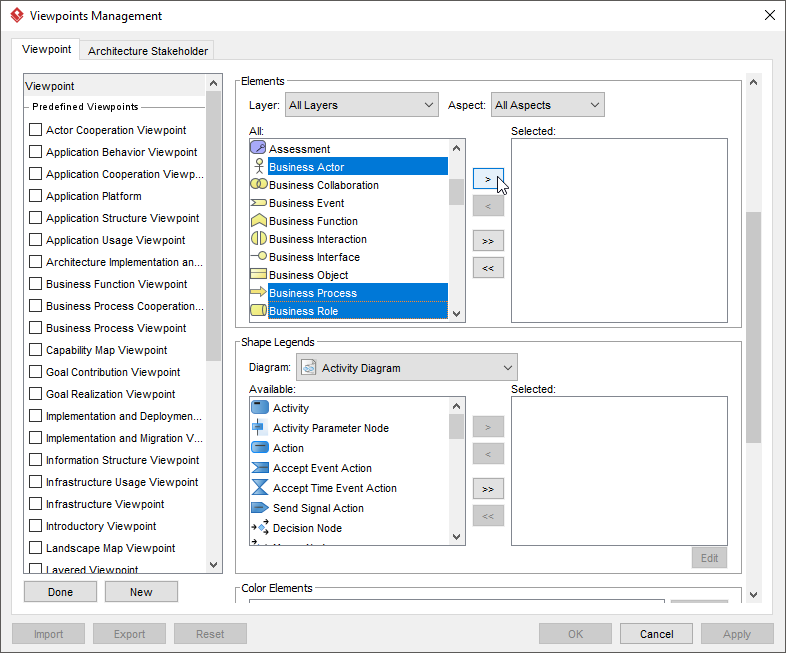This screenshot has width=786, height=653.
Task: Click the Decision Node icon
Action: 260,527
